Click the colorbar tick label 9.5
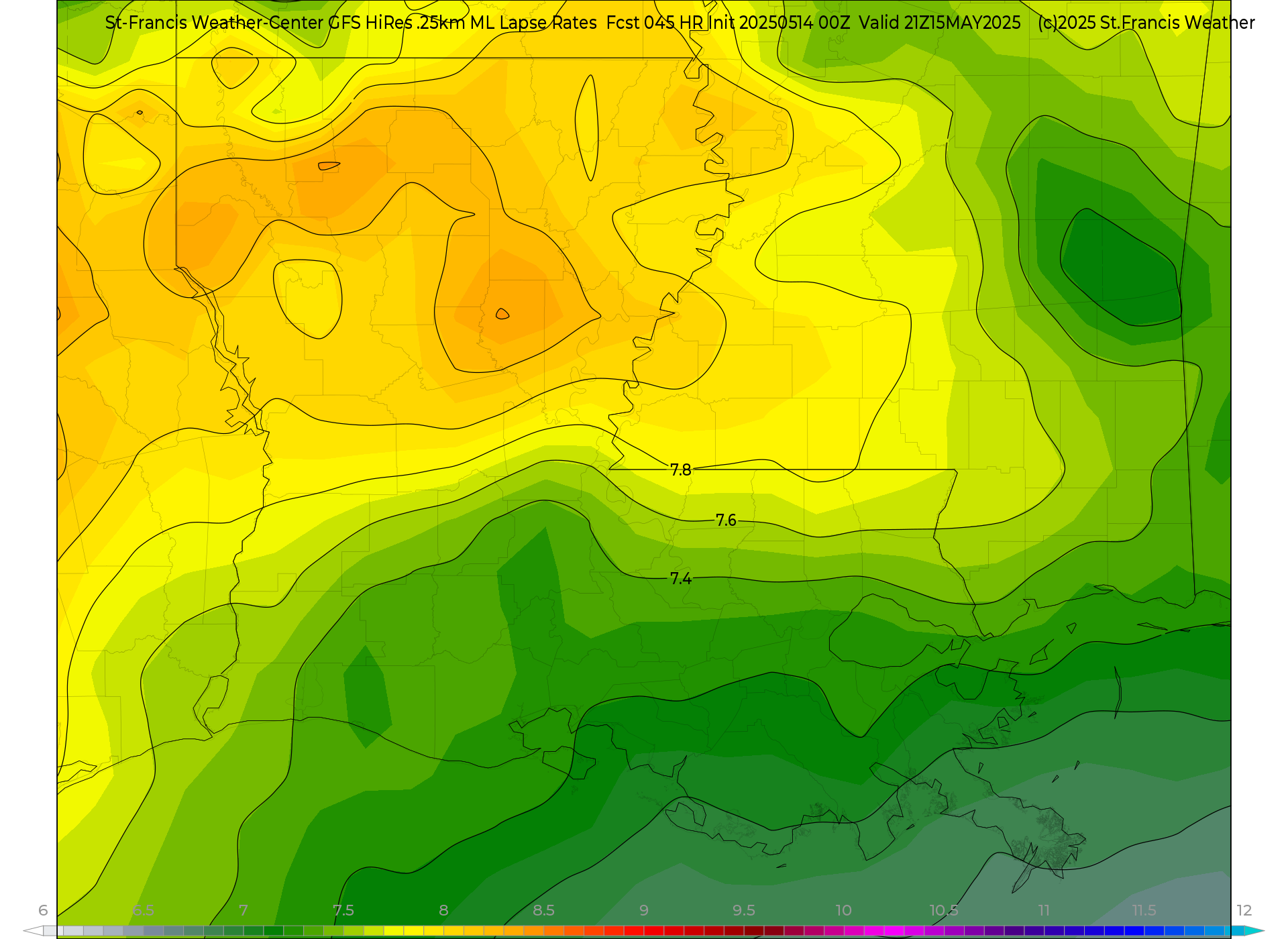The height and width of the screenshot is (939, 1288). click(x=744, y=910)
